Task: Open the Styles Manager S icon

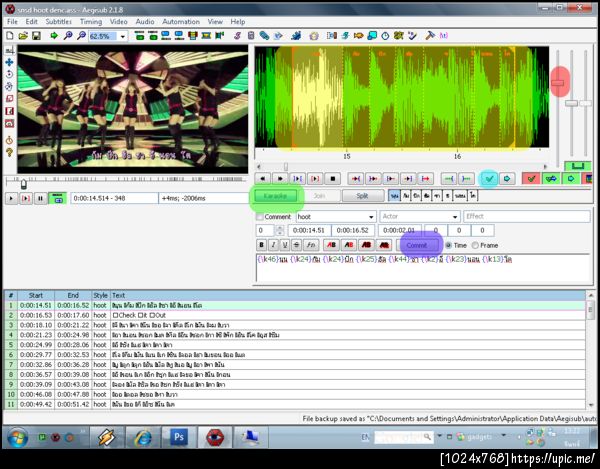Action: 237,36
